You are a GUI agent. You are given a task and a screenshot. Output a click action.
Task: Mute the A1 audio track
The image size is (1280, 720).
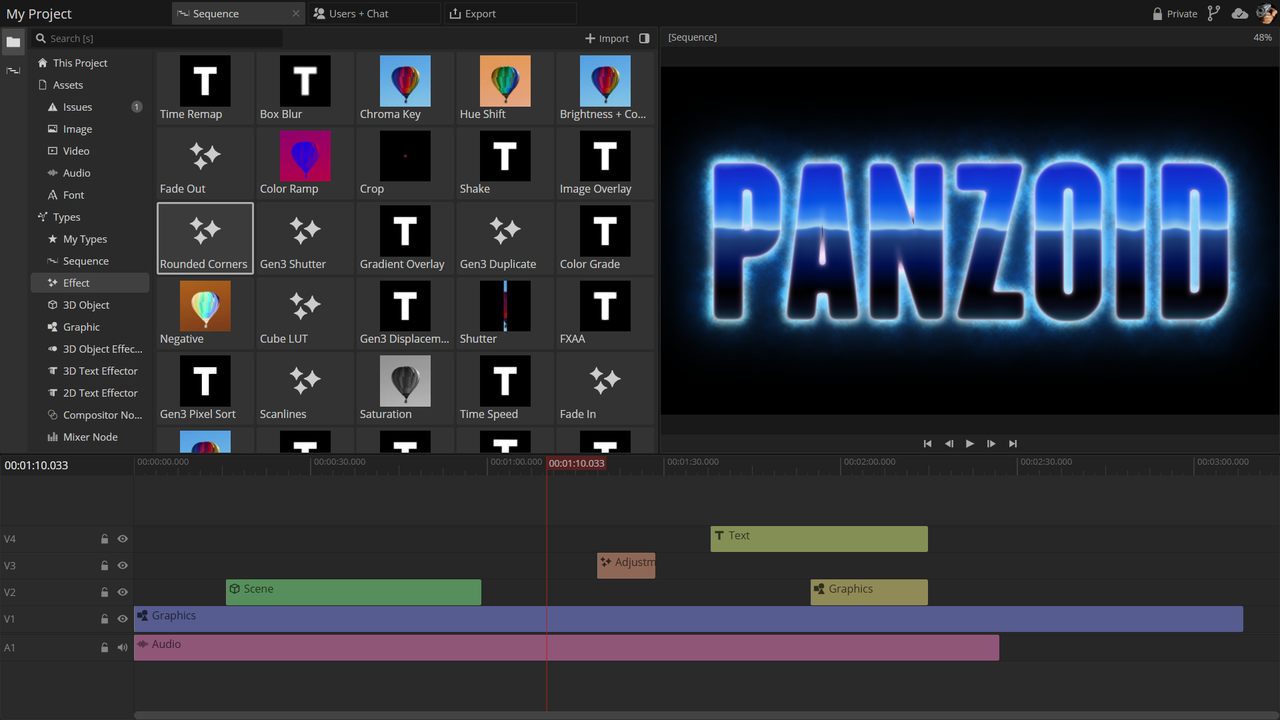pyautogui.click(x=122, y=647)
